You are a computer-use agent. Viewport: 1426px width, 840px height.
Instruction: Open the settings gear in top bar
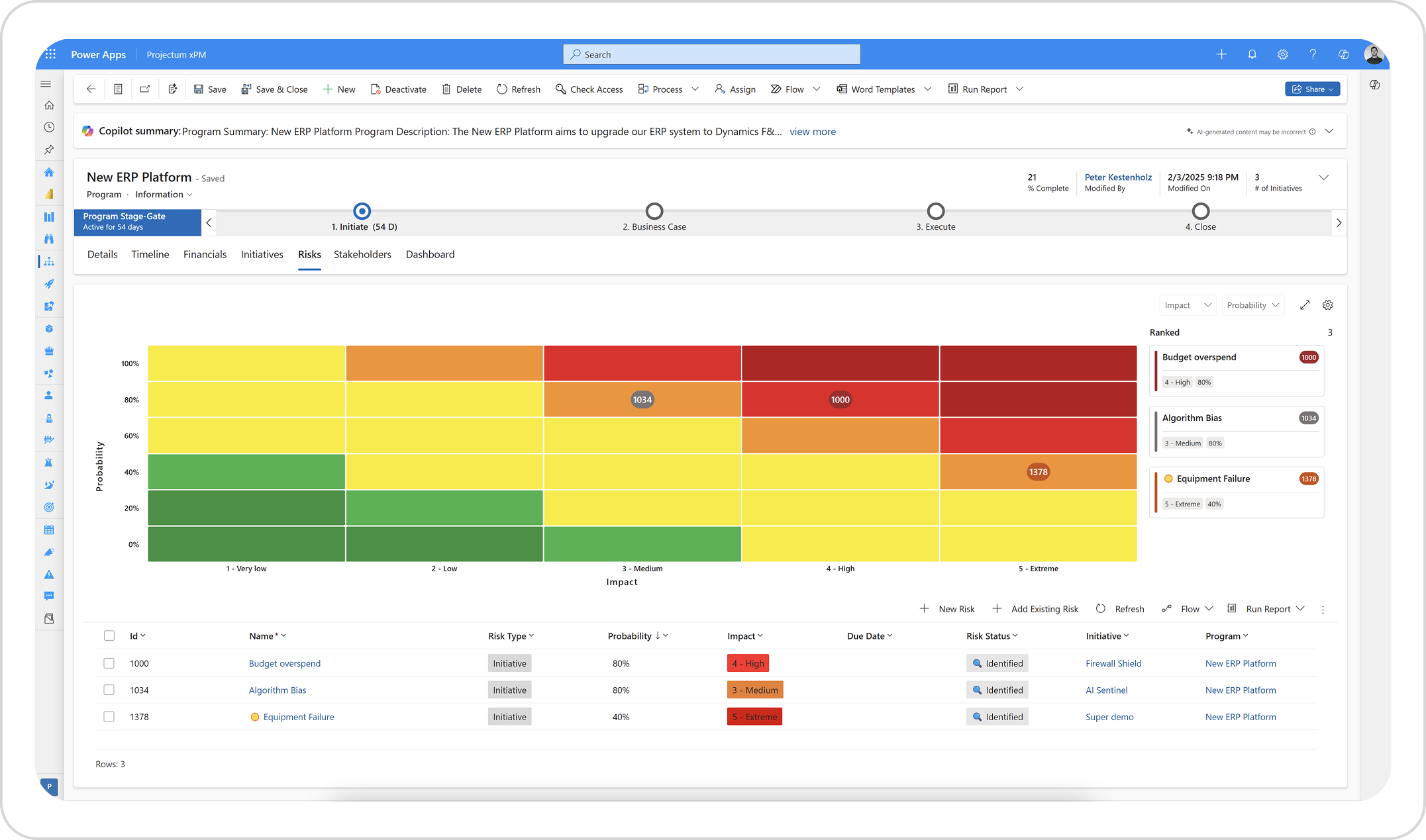click(x=1282, y=54)
